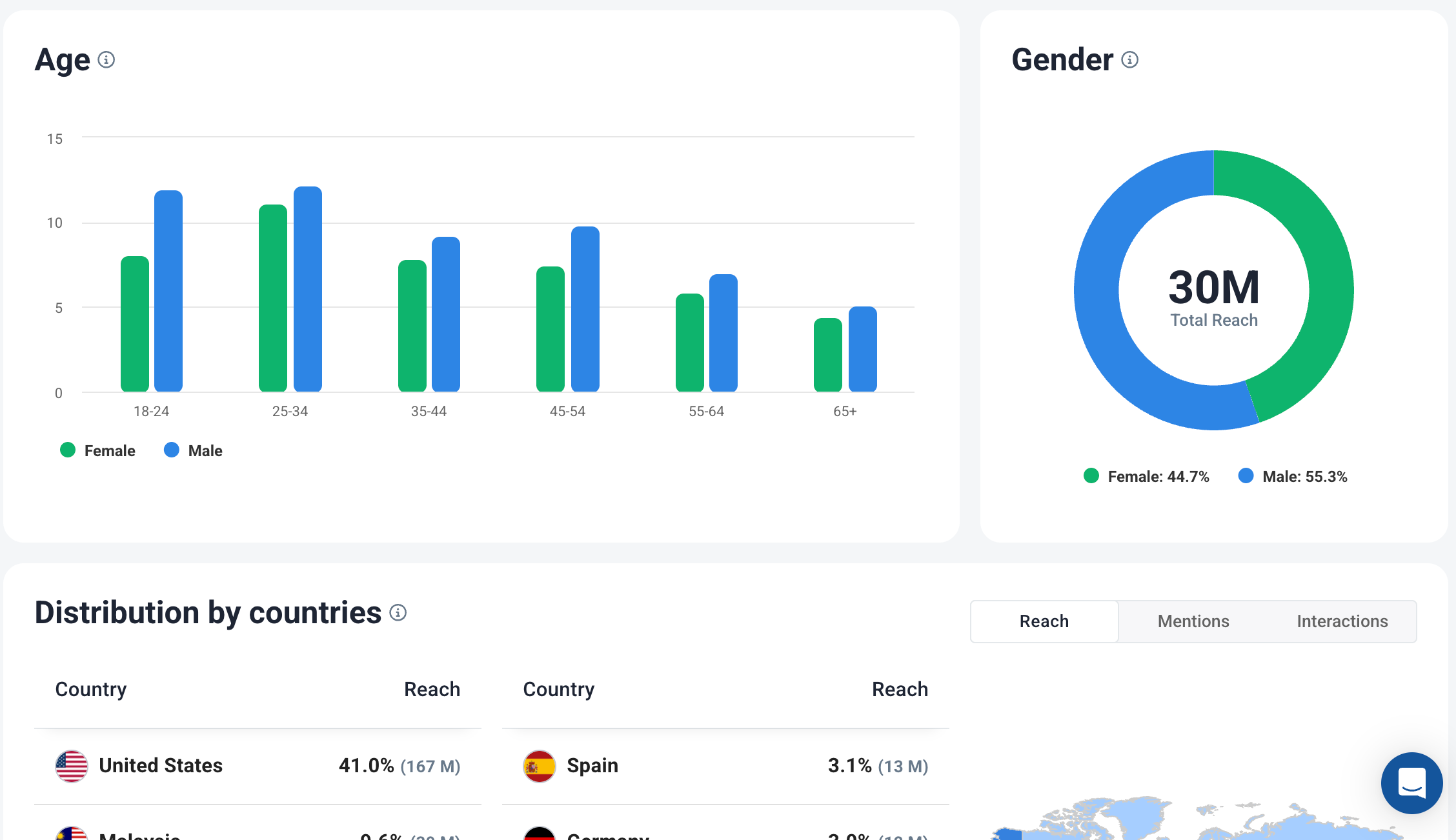The image size is (1456, 840).
Task: Click the Age info icon
Action: point(107,60)
